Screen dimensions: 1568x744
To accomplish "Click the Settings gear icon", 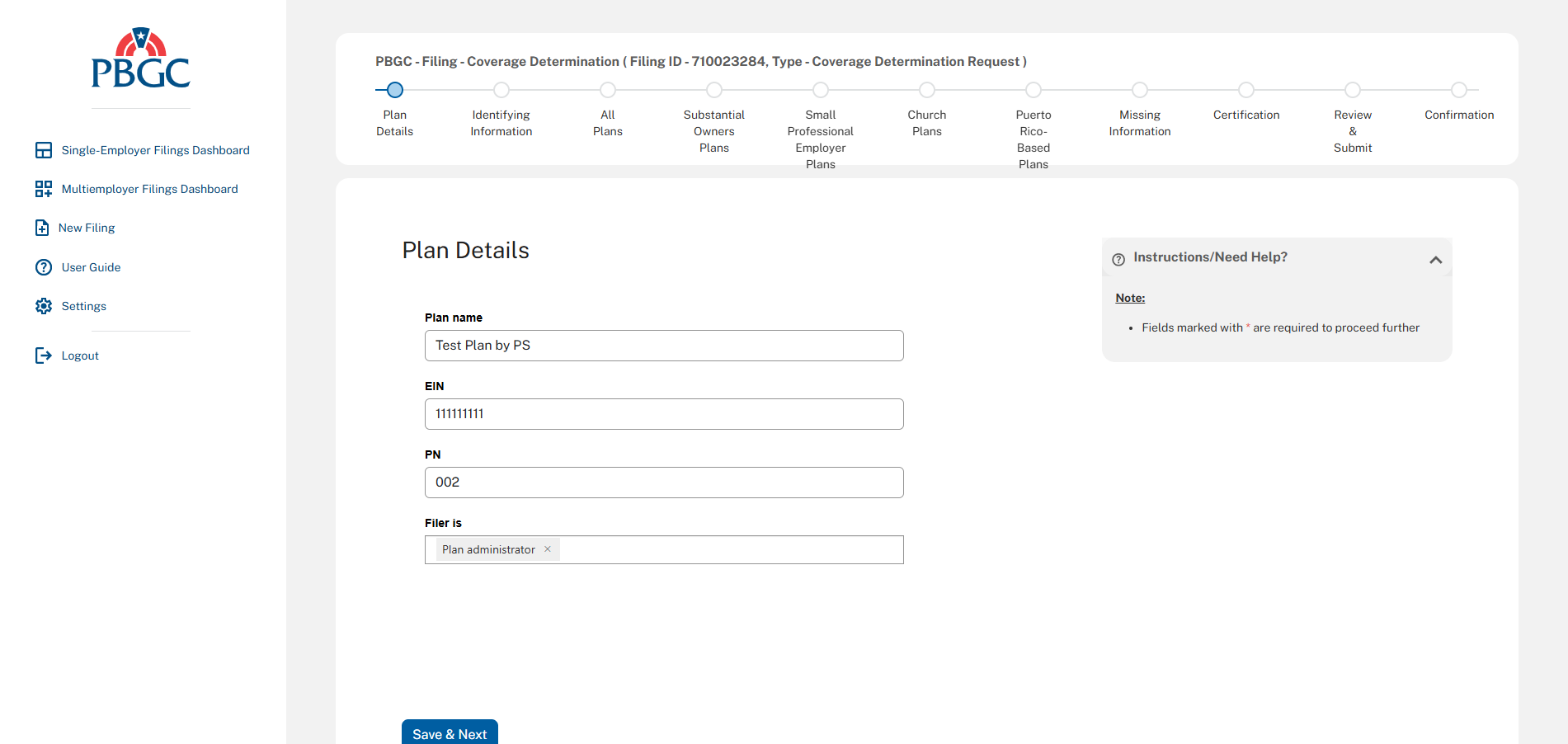I will point(44,306).
